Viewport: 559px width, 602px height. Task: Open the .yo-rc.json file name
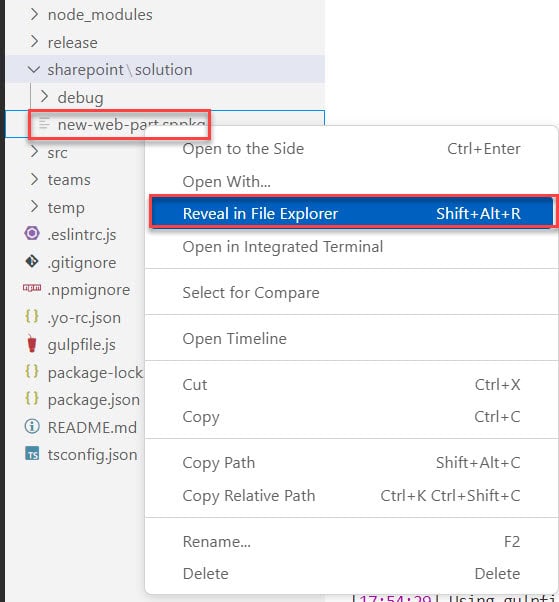pyautogui.click(x=84, y=318)
